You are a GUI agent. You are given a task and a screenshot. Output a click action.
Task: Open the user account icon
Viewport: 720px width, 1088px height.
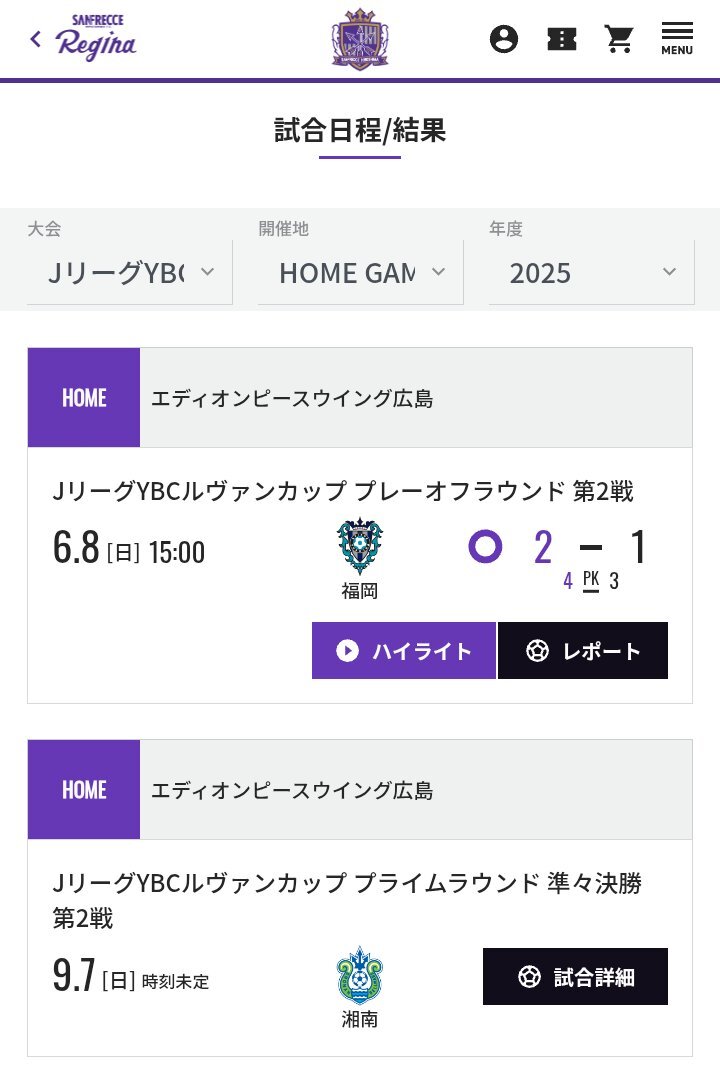click(x=504, y=39)
